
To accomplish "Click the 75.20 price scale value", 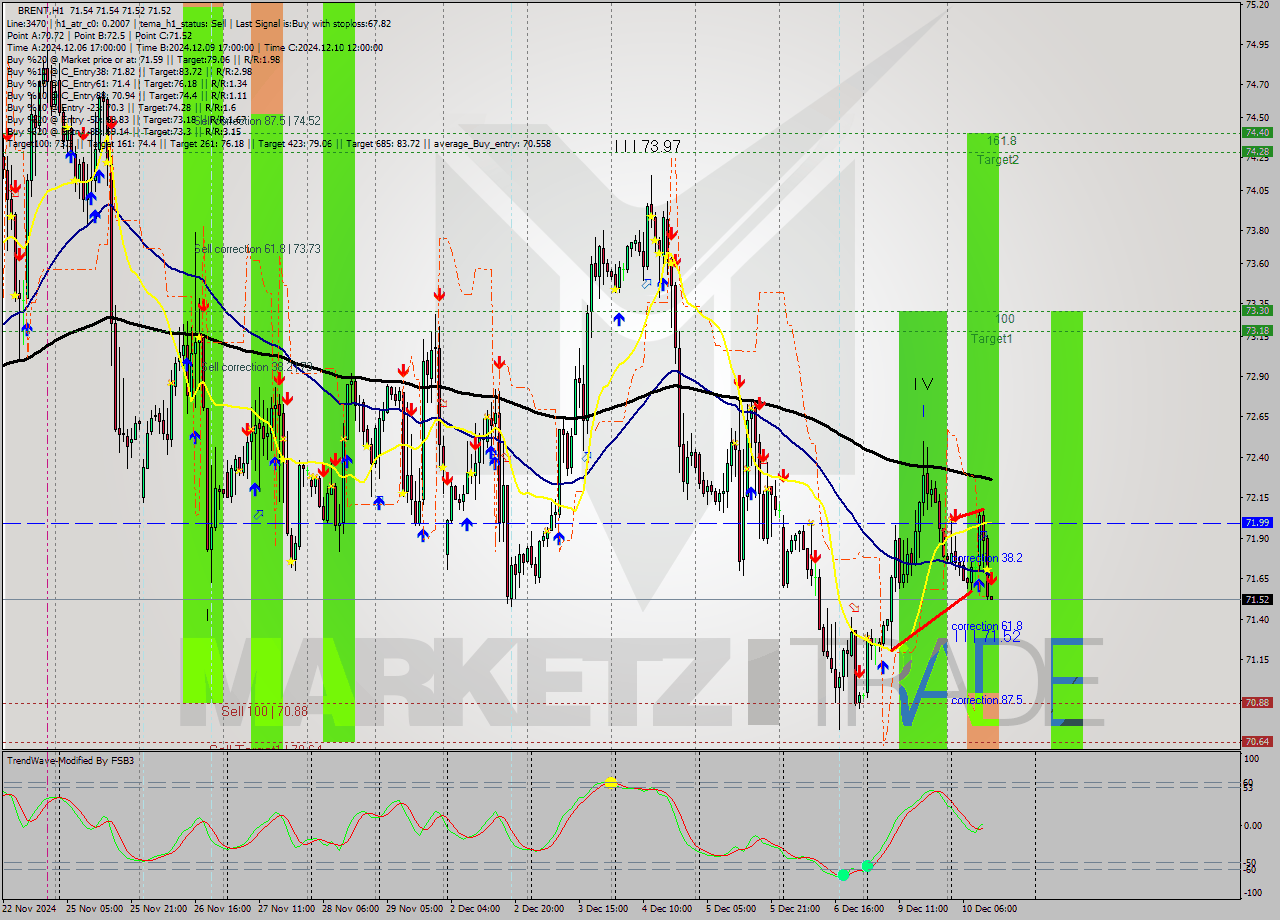I will click(x=1257, y=5).
